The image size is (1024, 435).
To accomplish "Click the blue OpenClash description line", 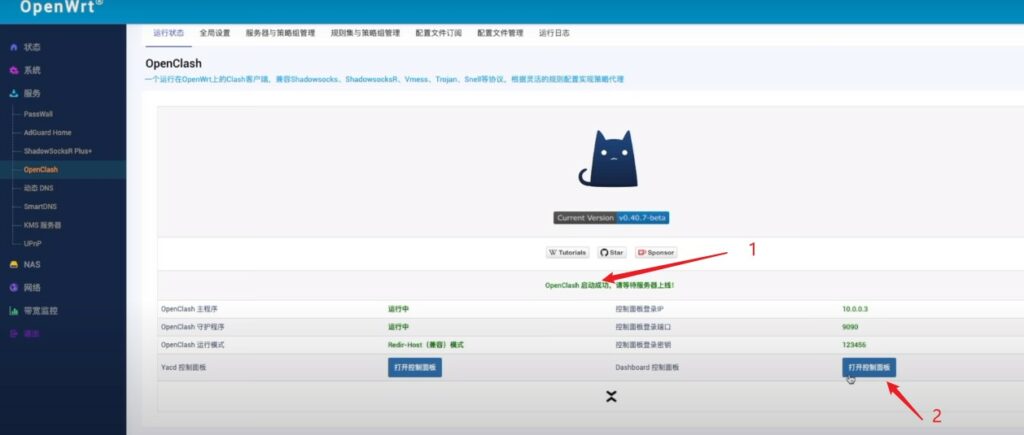I will (384, 79).
